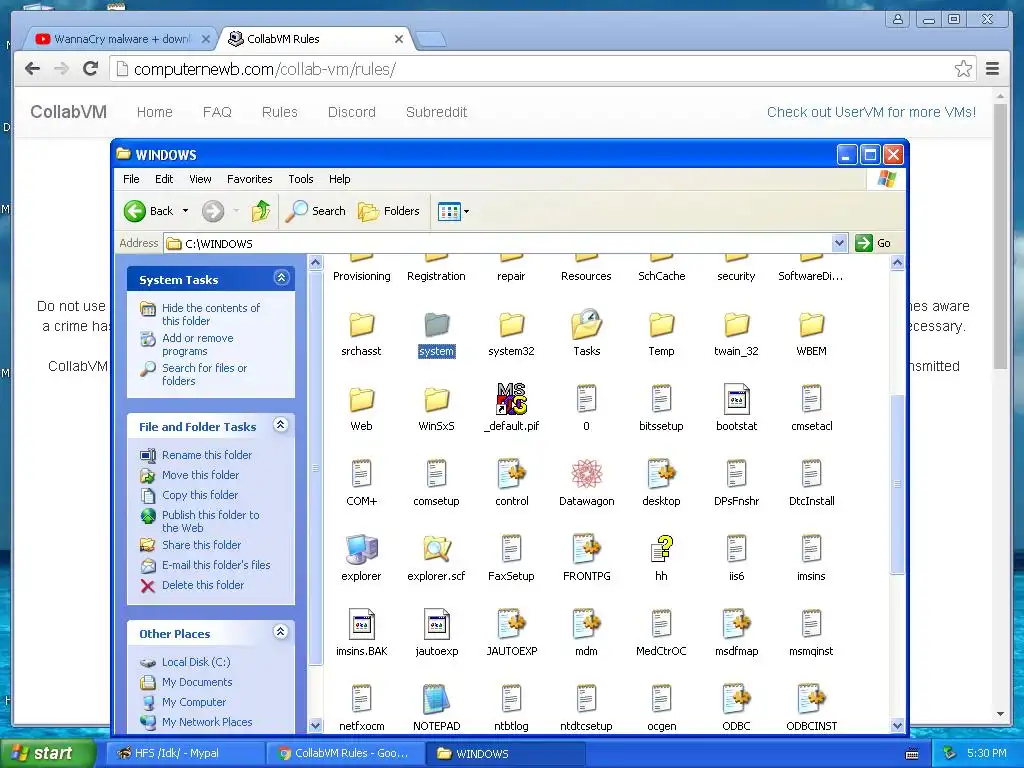The height and width of the screenshot is (768, 1024).
Task: Select the bootstat file icon
Action: (x=737, y=399)
